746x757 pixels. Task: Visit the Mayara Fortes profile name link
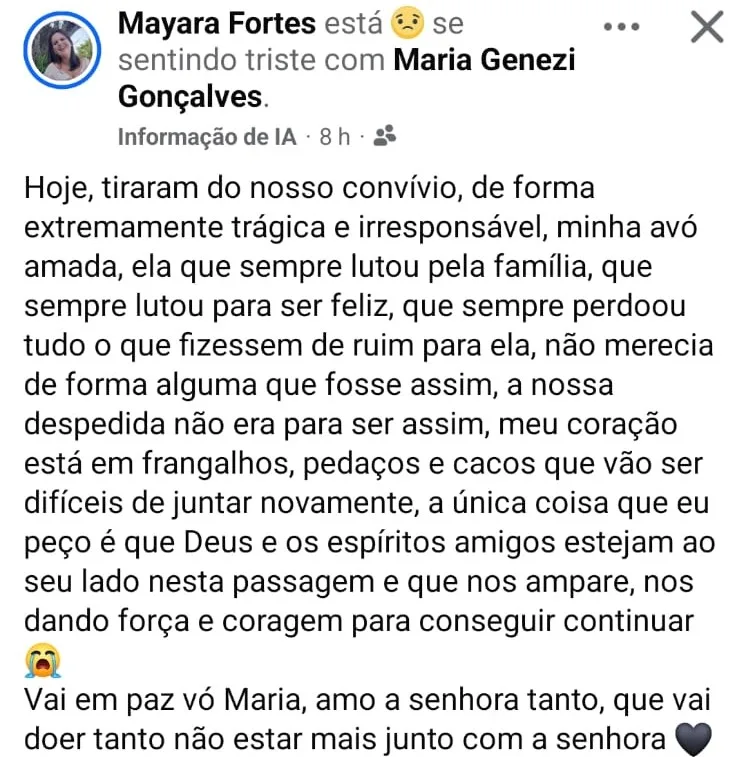pyautogui.click(x=217, y=23)
